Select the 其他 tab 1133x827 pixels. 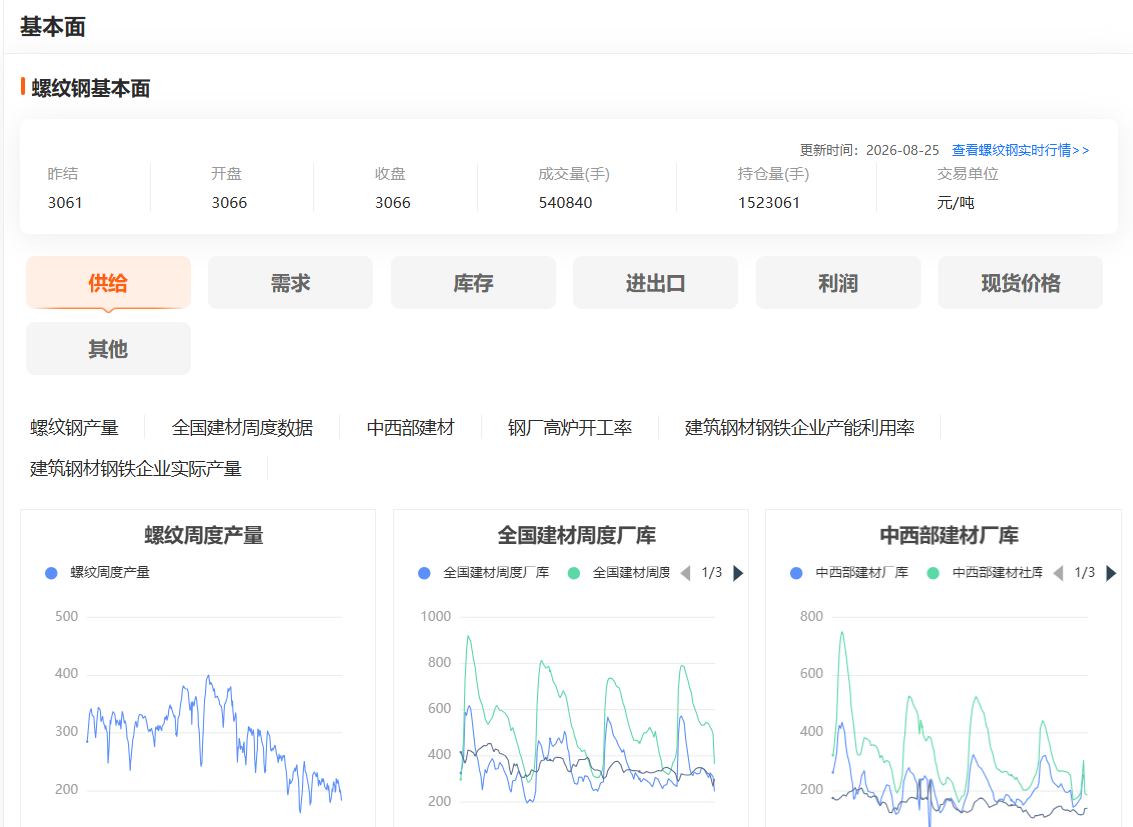108,349
